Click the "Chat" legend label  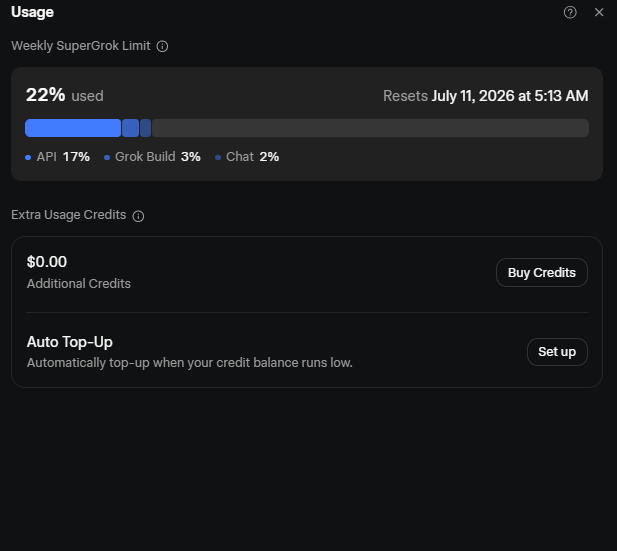click(x=240, y=157)
